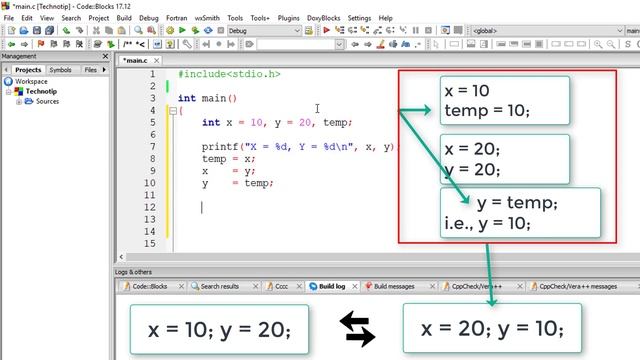Select the Sources folder in tree

[x=47, y=101]
